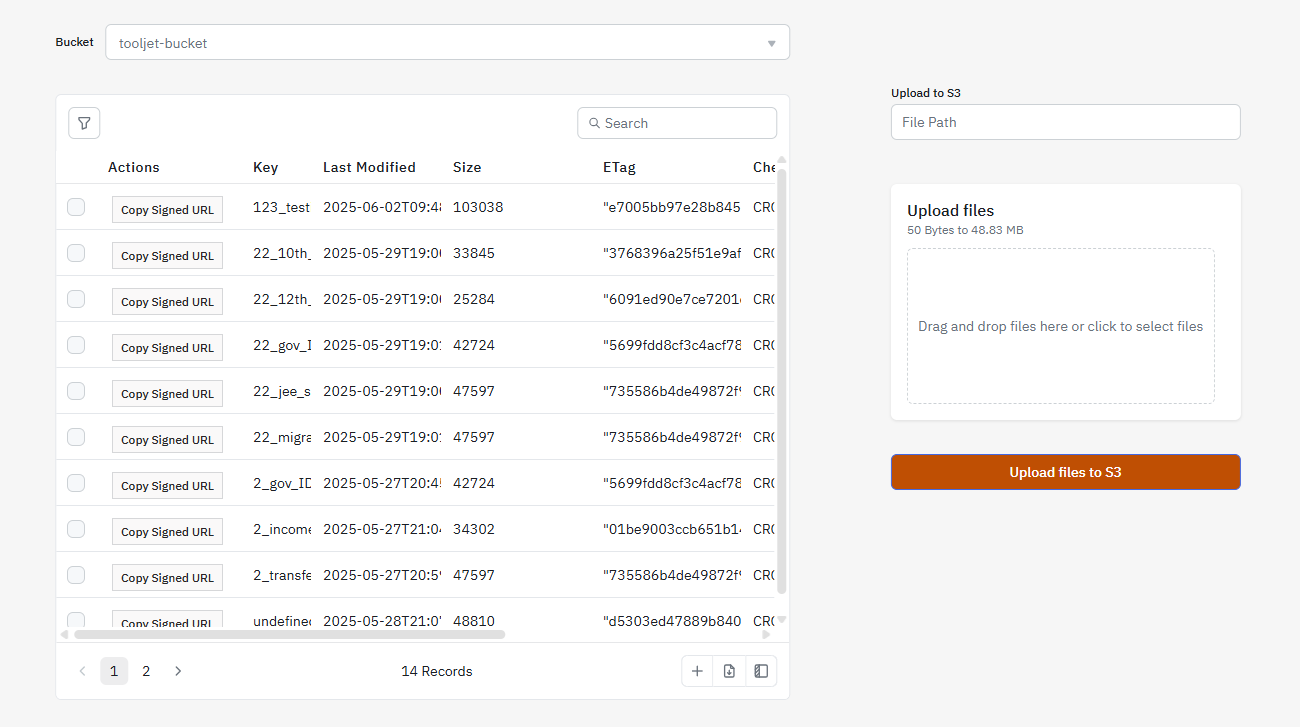Go to next page using right chevron
The height and width of the screenshot is (727, 1300).
(x=178, y=671)
